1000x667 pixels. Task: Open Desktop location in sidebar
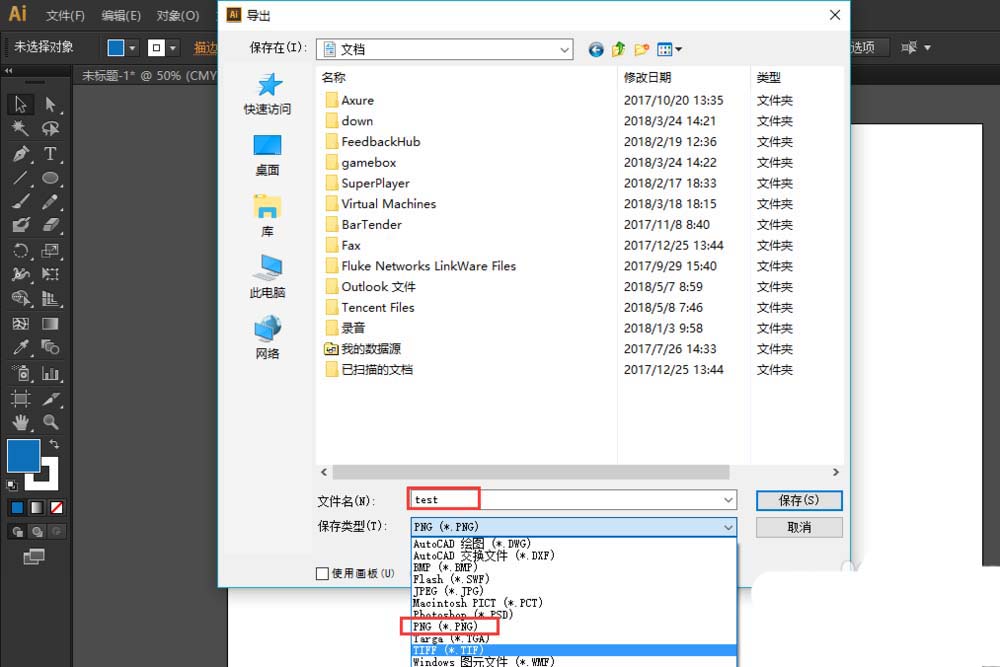(x=267, y=156)
